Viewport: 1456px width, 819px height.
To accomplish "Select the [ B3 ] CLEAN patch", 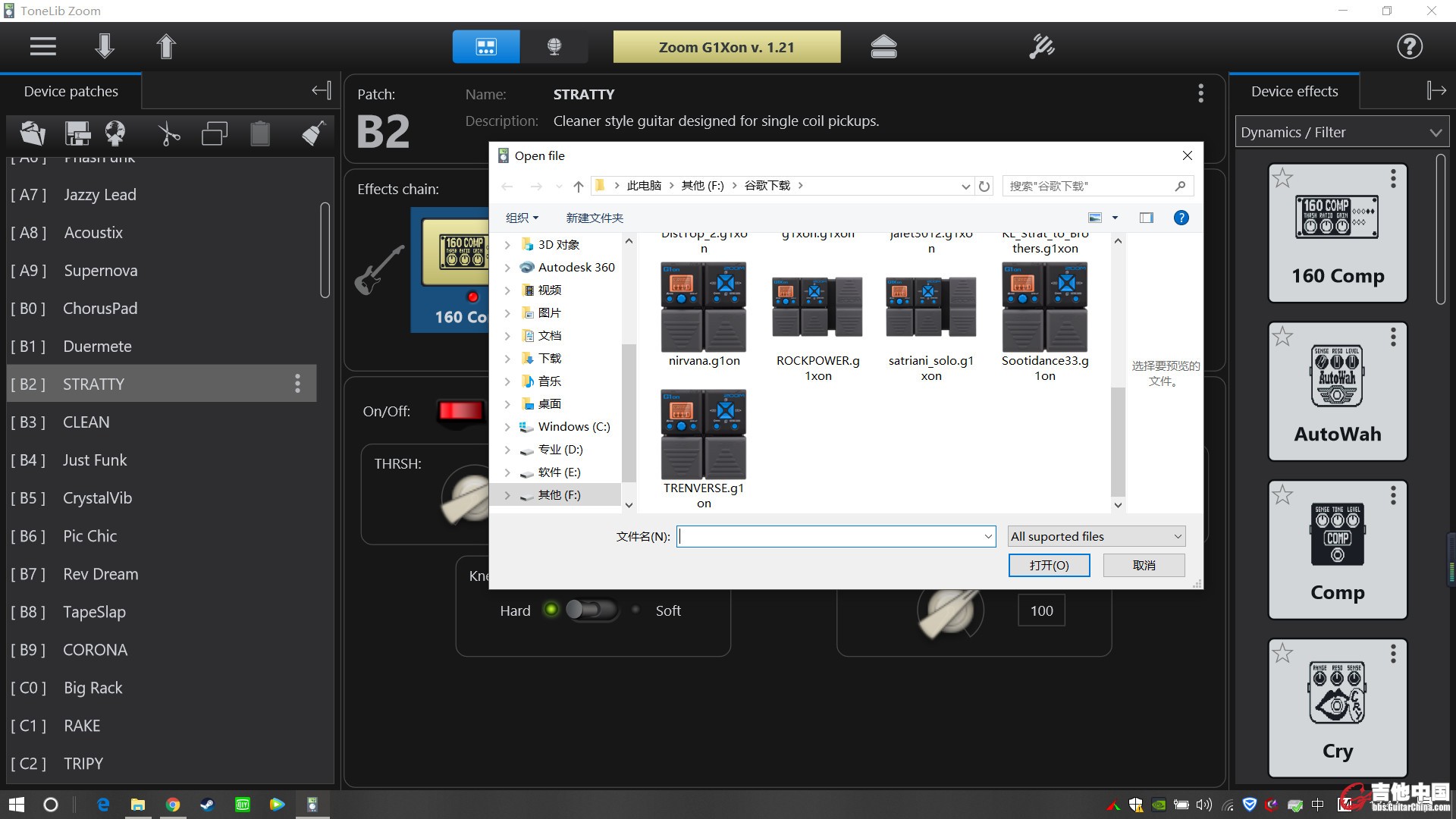I will [x=162, y=422].
